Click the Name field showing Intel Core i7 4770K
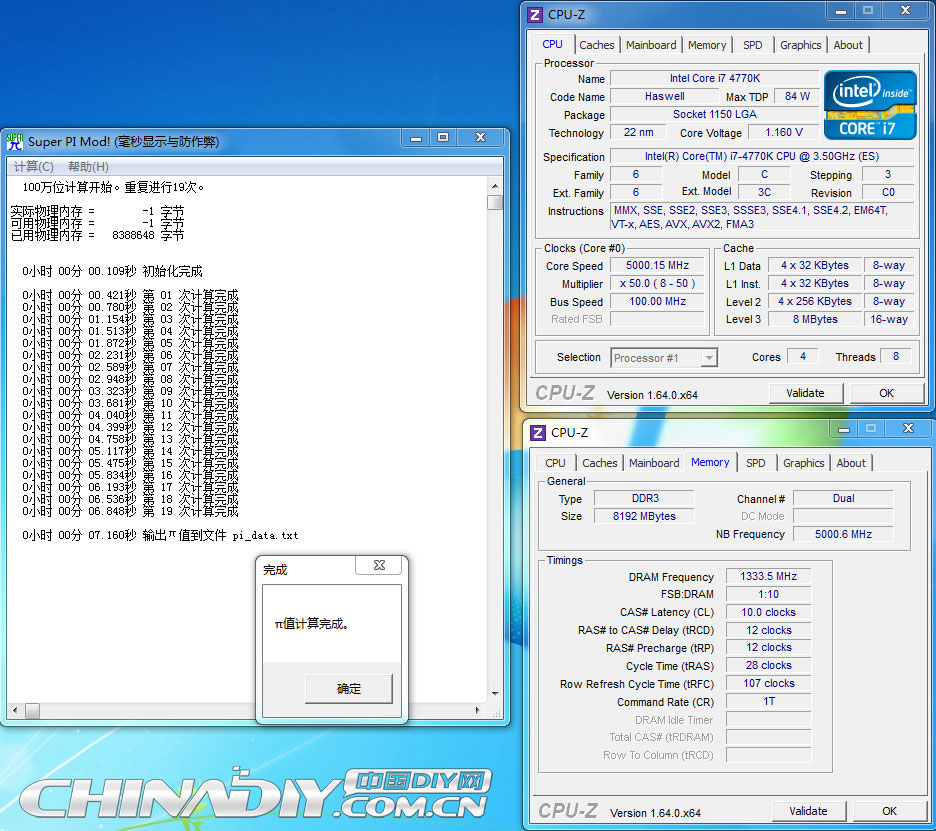 [x=715, y=78]
